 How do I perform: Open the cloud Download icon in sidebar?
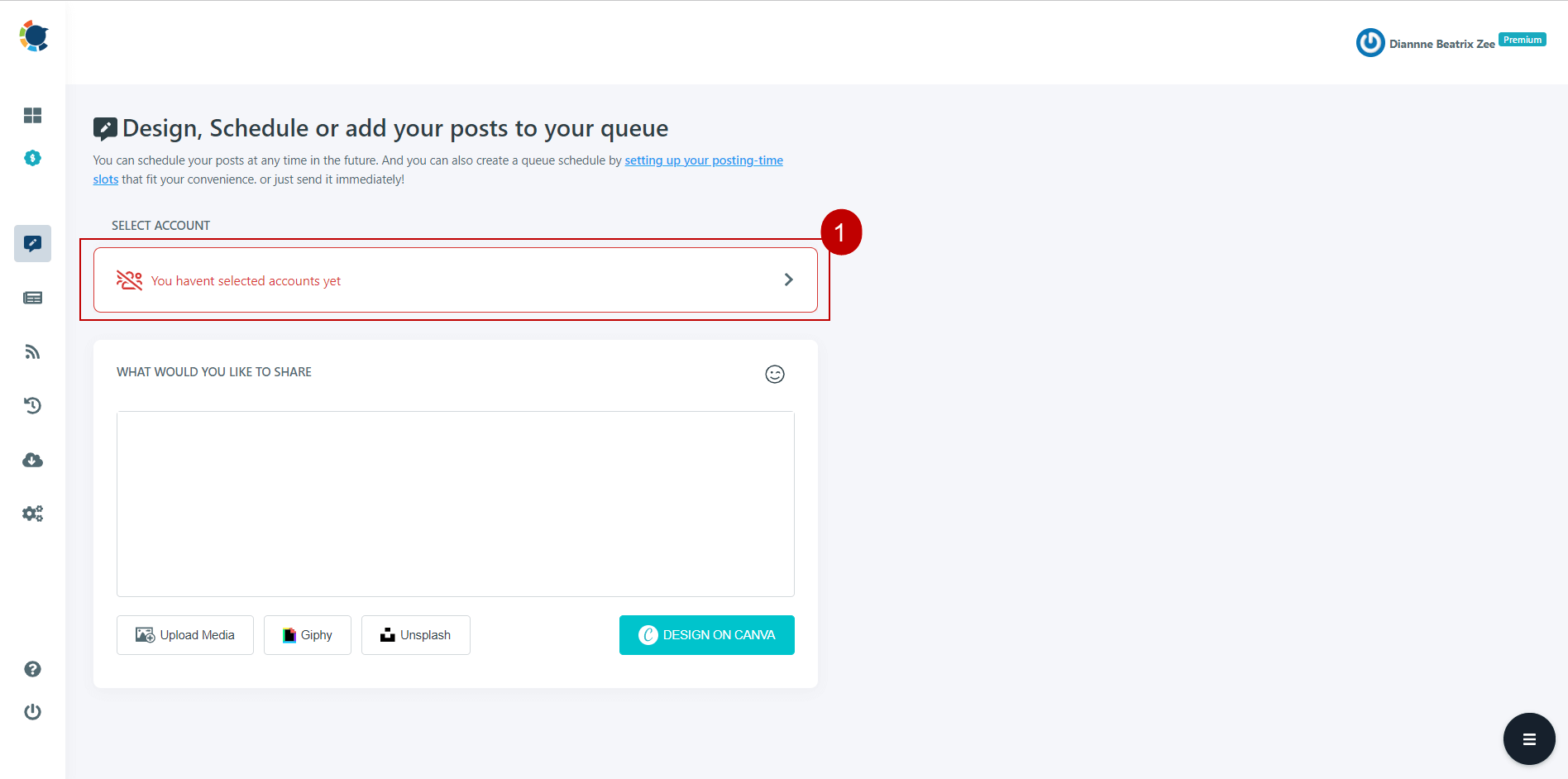[32, 460]
